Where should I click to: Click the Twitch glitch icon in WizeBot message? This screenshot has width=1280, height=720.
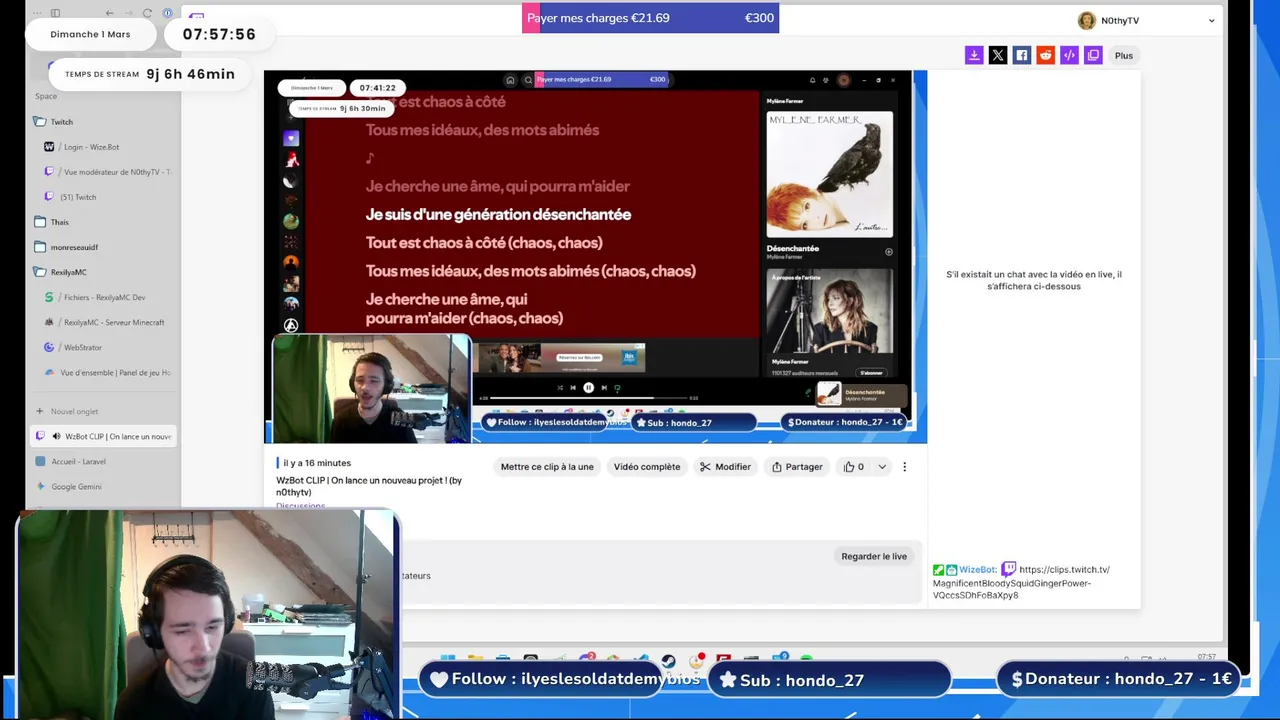tap(1009, 569)
